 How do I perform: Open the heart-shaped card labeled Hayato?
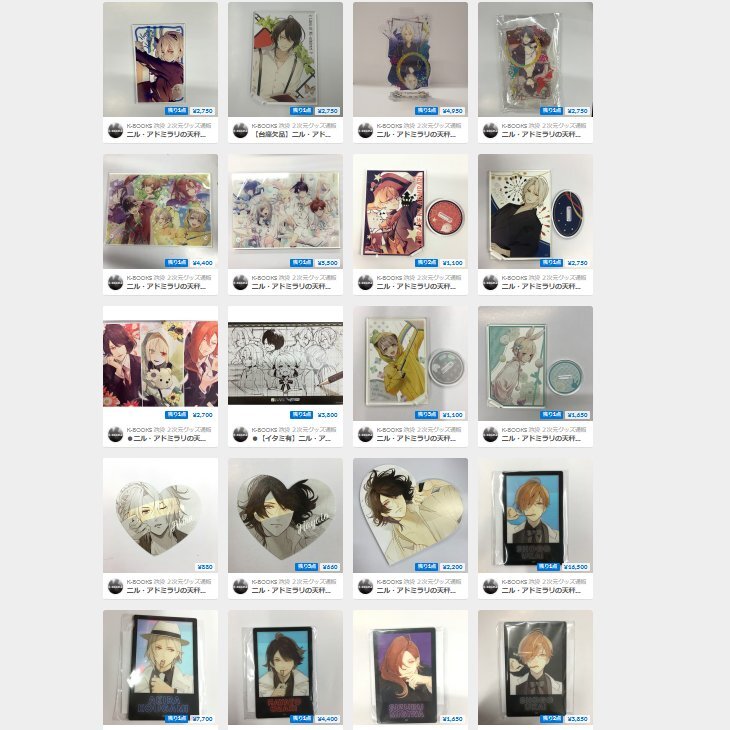[x=285, y=515]
